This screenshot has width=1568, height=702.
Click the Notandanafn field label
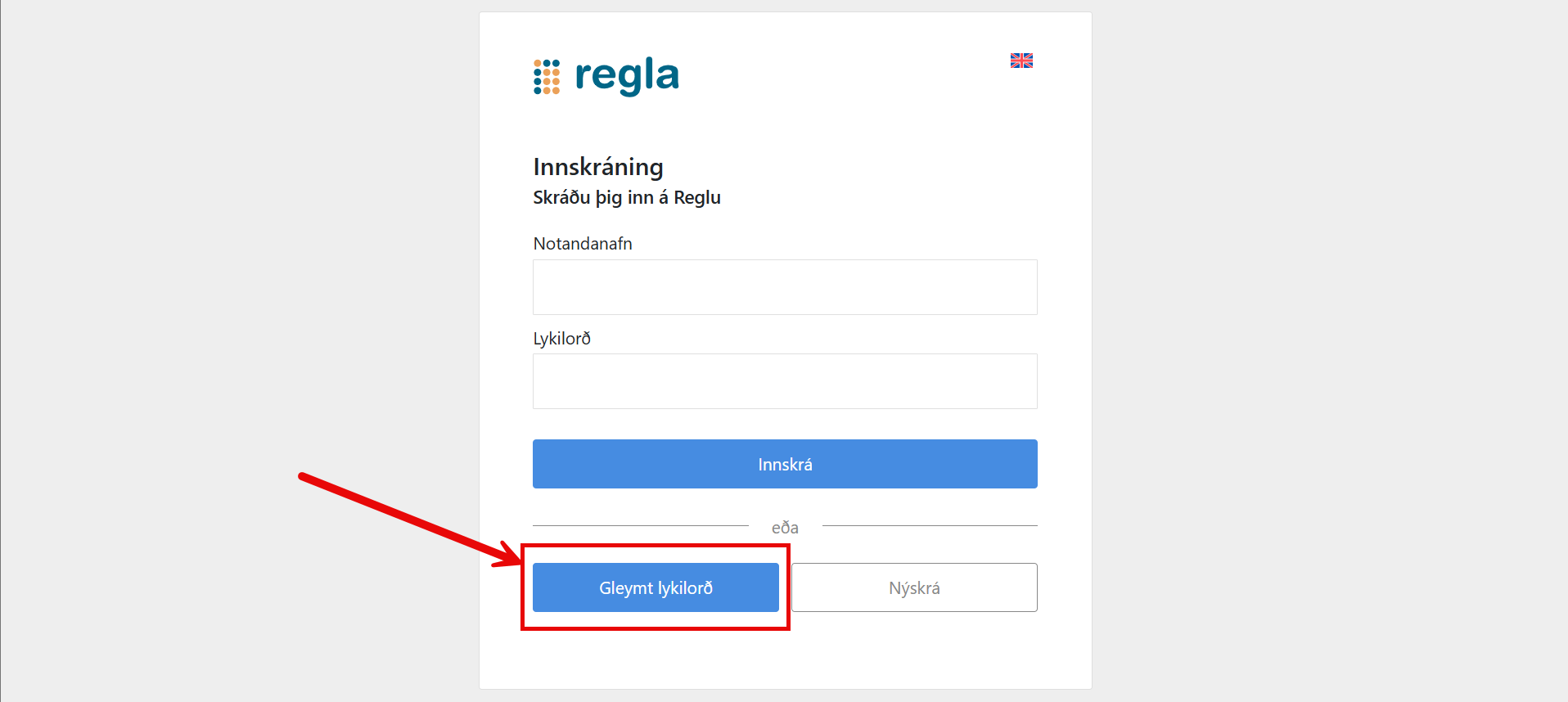click(x=583, y=244)
